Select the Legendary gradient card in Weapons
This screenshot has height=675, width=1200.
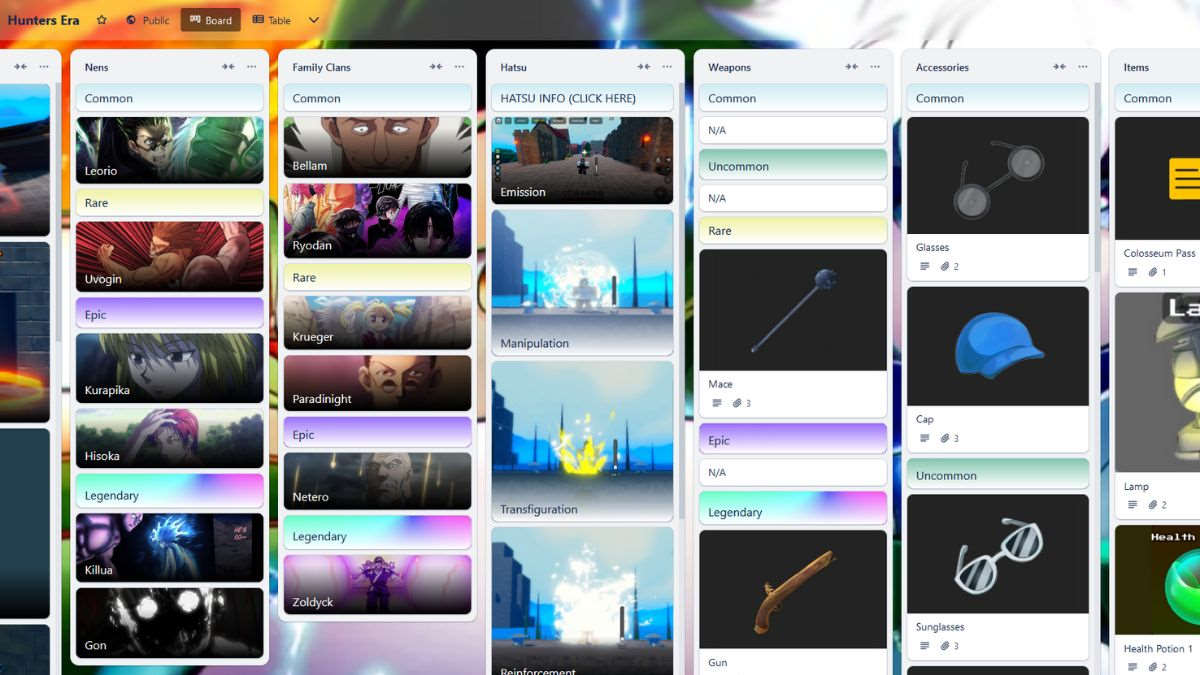792,509
